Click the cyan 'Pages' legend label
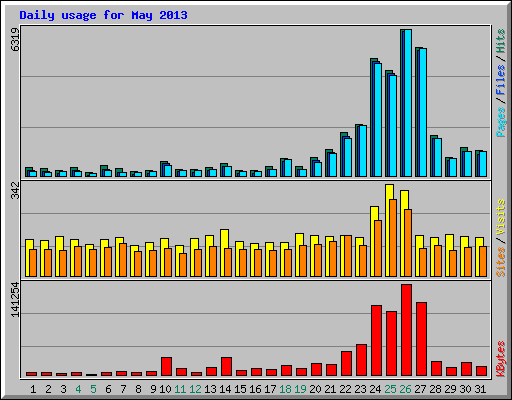512x400 pixels. coord(501,122)
